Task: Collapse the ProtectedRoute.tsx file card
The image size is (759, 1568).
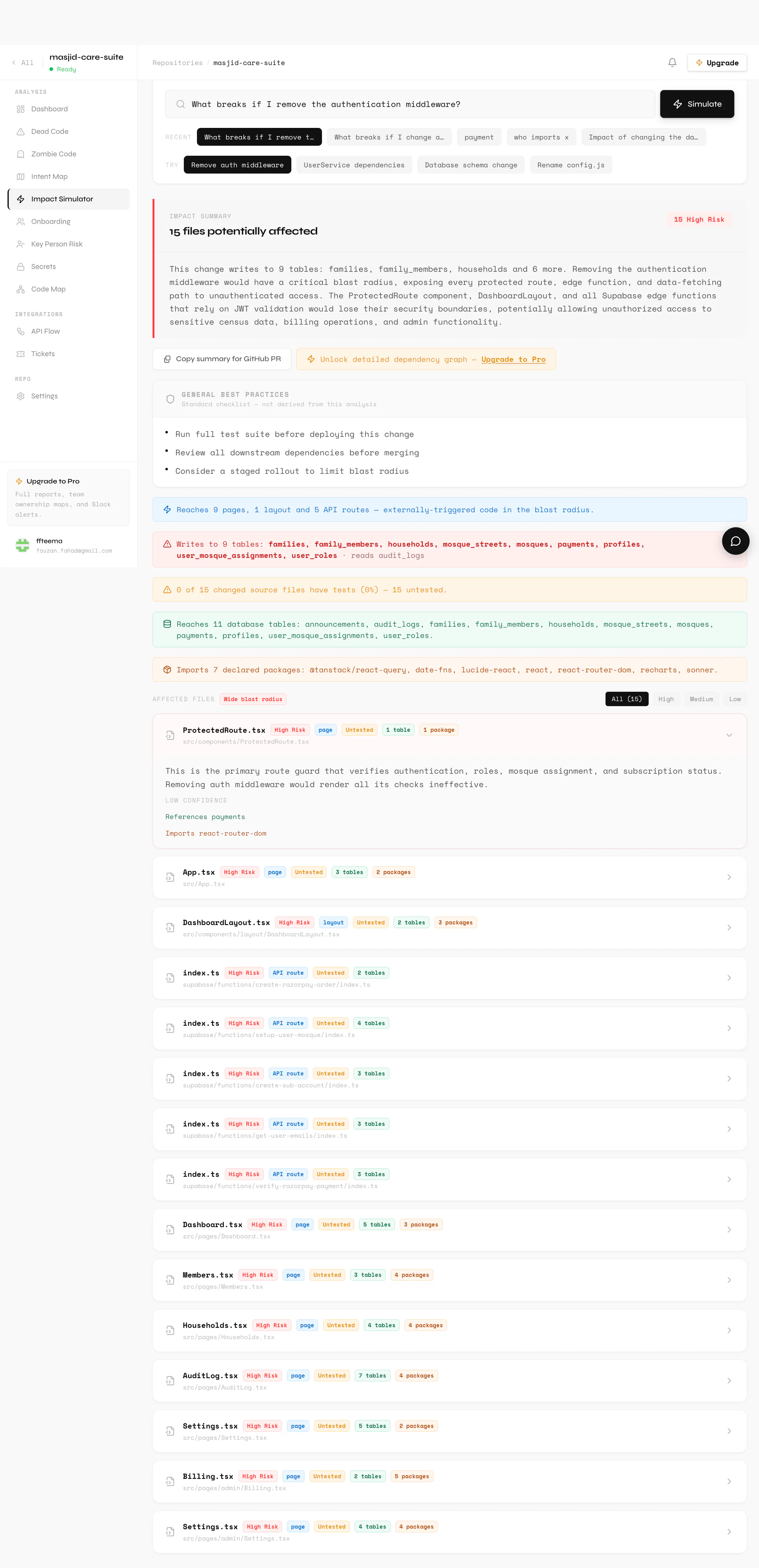Action: [729, 735]
